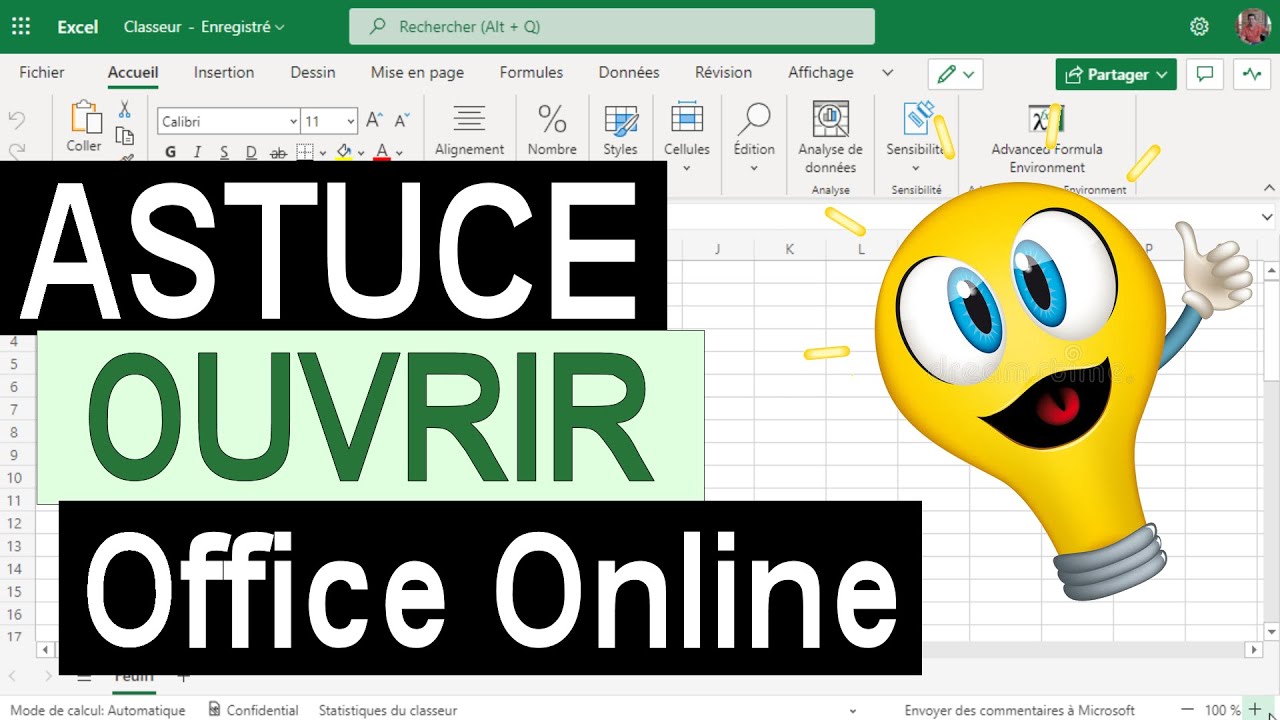Launch Analyse de données
Viewport: 1280px width, 720px height.
point(830,138)
